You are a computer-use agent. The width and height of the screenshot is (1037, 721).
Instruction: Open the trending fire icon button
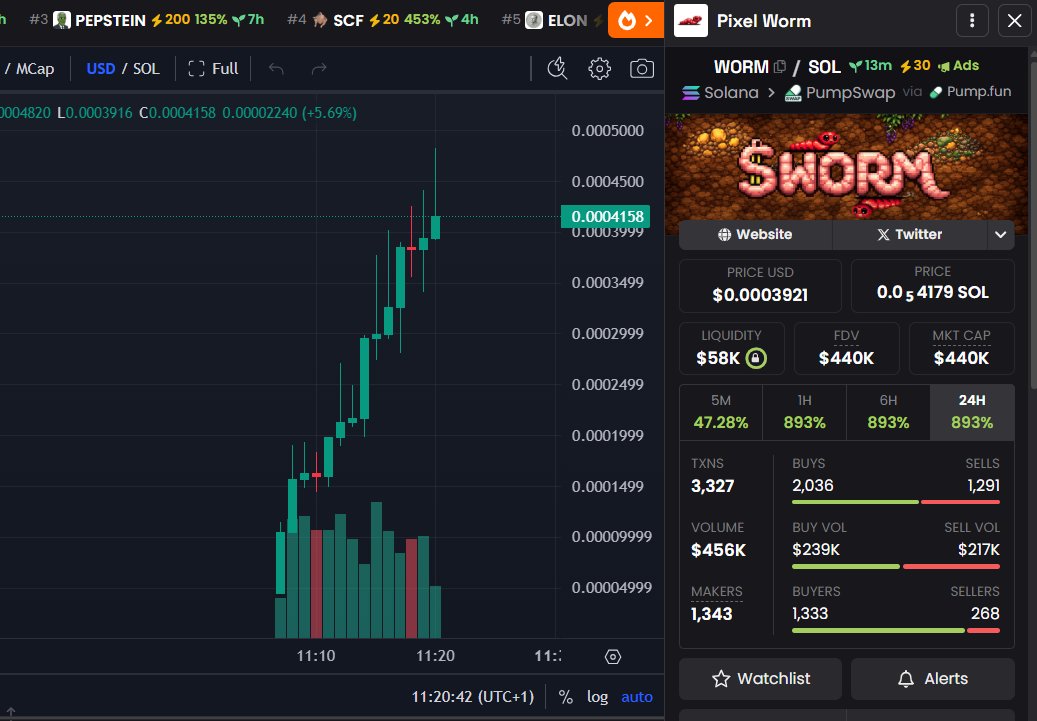636,21
